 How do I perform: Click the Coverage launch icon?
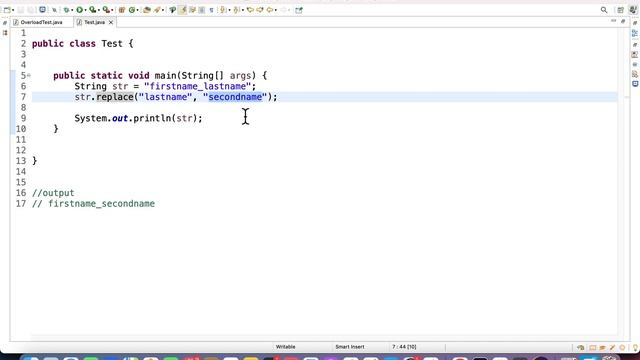(93, 10)
